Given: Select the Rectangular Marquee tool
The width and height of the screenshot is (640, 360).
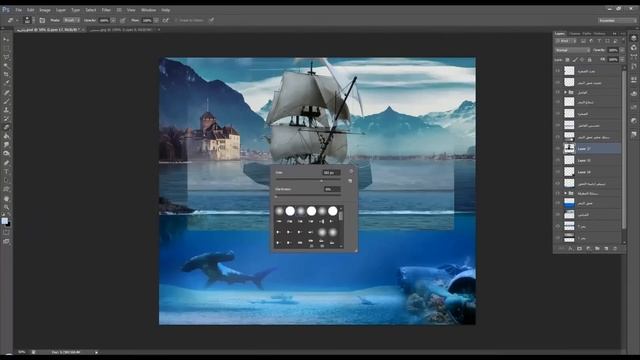Looking at the screenshot, I should point(6,48).
